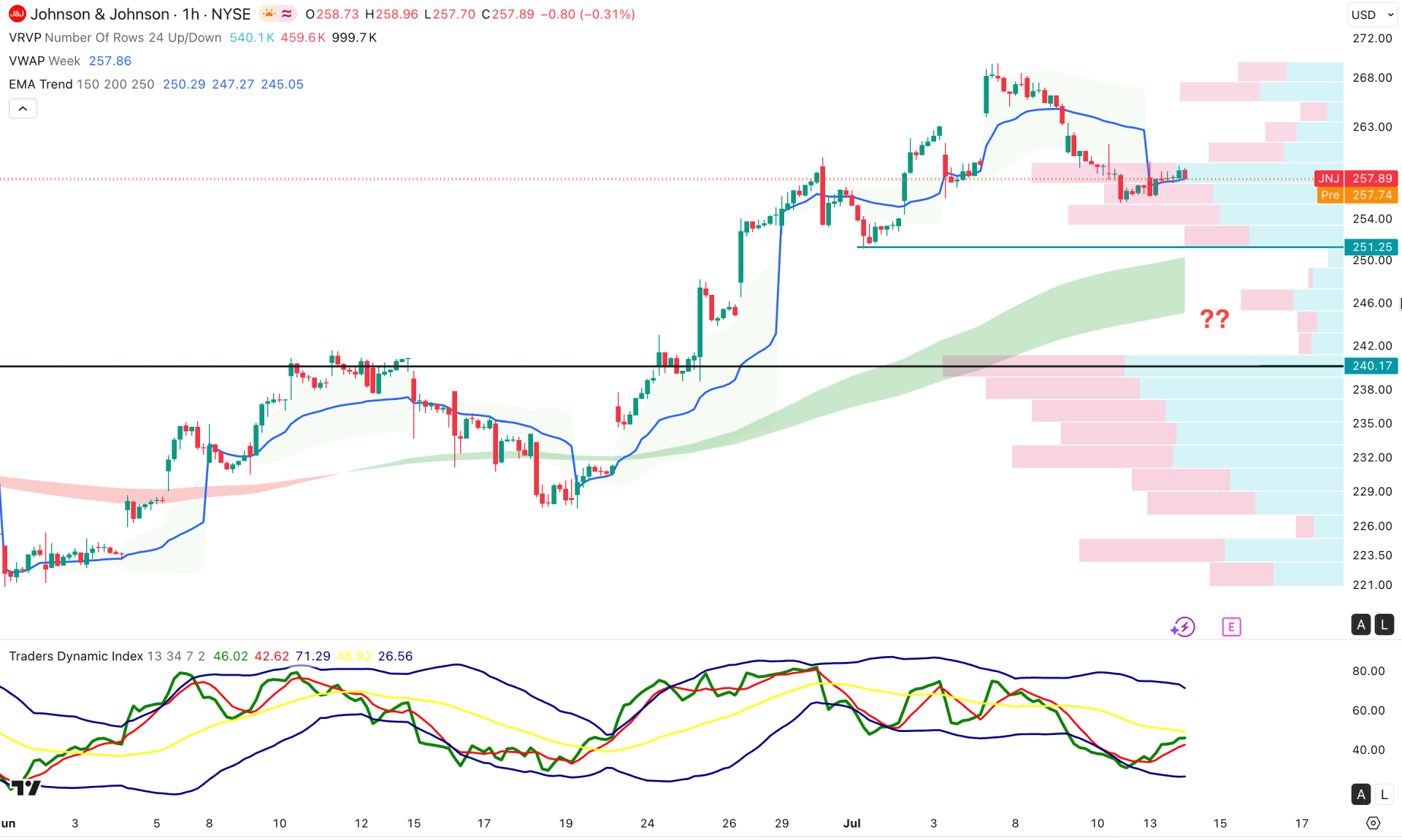Image resolution: width=1402 pixels, height=840 pixels.
Task: Click the market status sun icon
Action: (x=269, y=14)
